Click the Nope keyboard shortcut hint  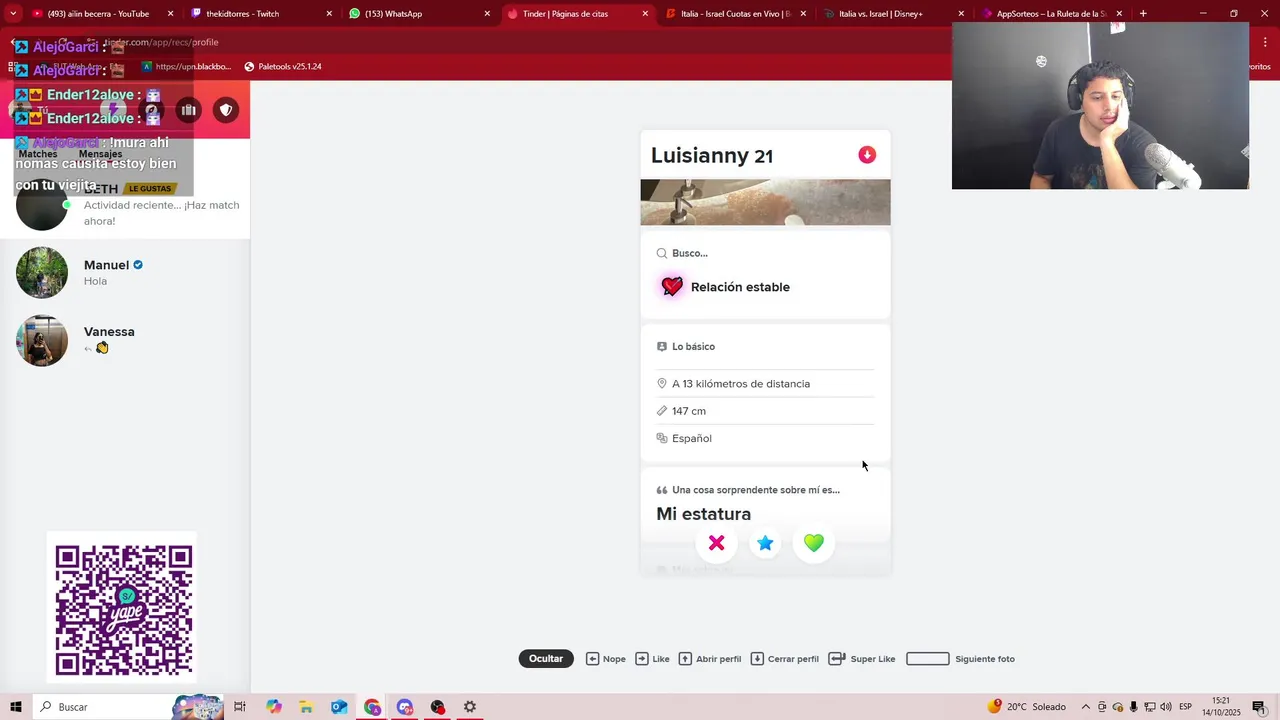click(x=606, y=659)
